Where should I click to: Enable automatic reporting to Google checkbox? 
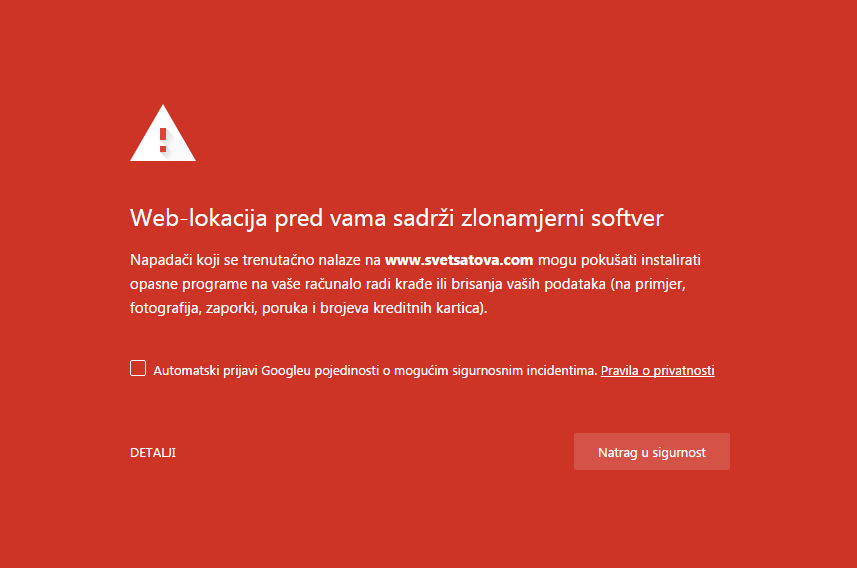138,368
